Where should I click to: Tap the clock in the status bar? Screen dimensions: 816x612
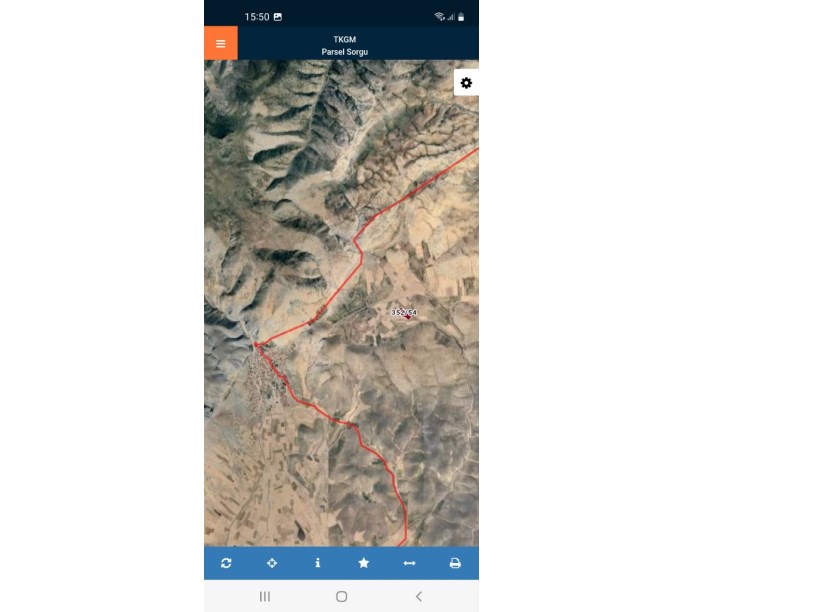coord(257,17)
